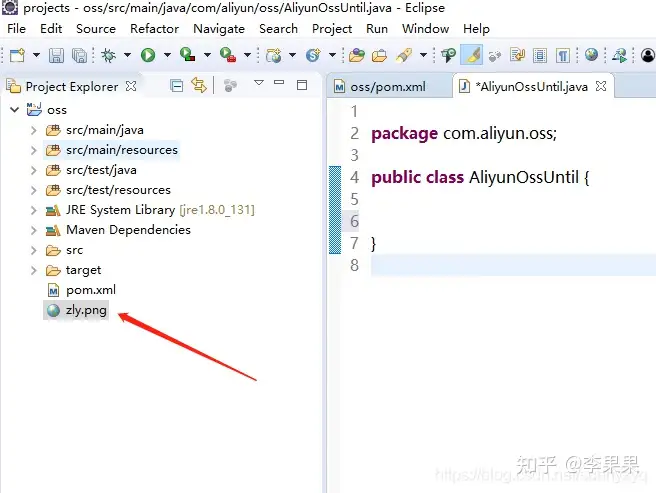Expand the Maven Dependencies node
This screenshot has width=656, height=493.
click(x=34, y=230)
